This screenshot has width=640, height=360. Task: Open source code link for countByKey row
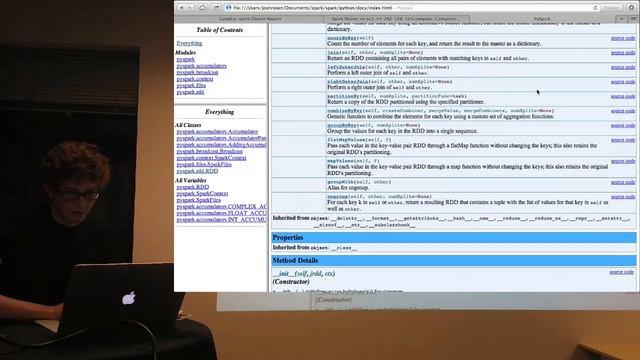pos(623,38)
